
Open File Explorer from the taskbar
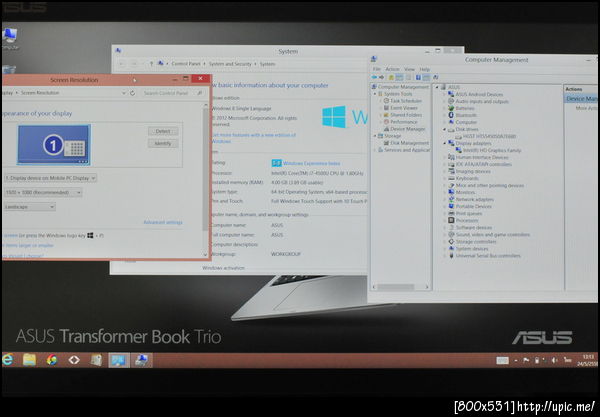[x=29, y=360]
